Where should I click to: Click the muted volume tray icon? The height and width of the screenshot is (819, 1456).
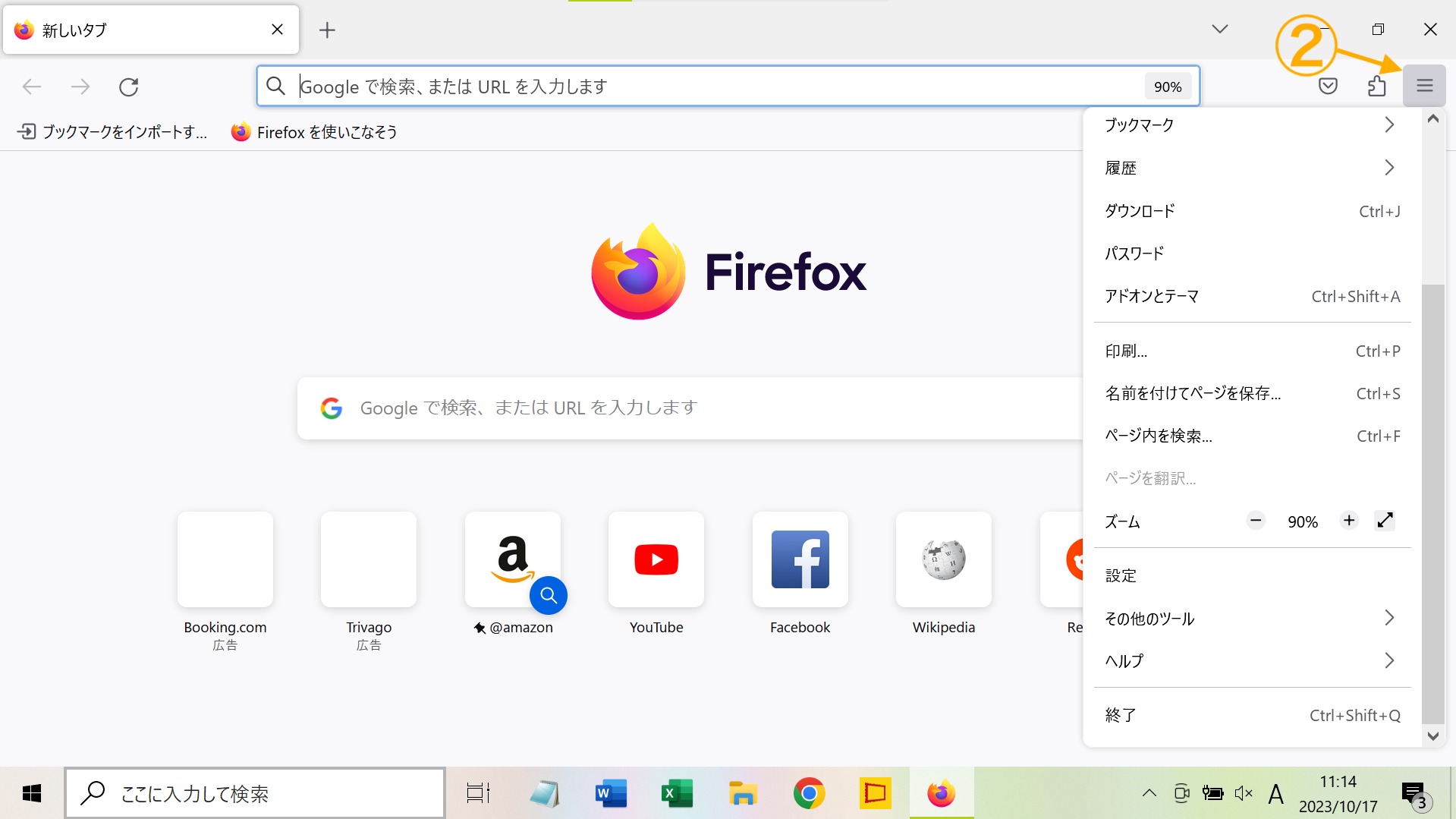tap(1244, 793)
